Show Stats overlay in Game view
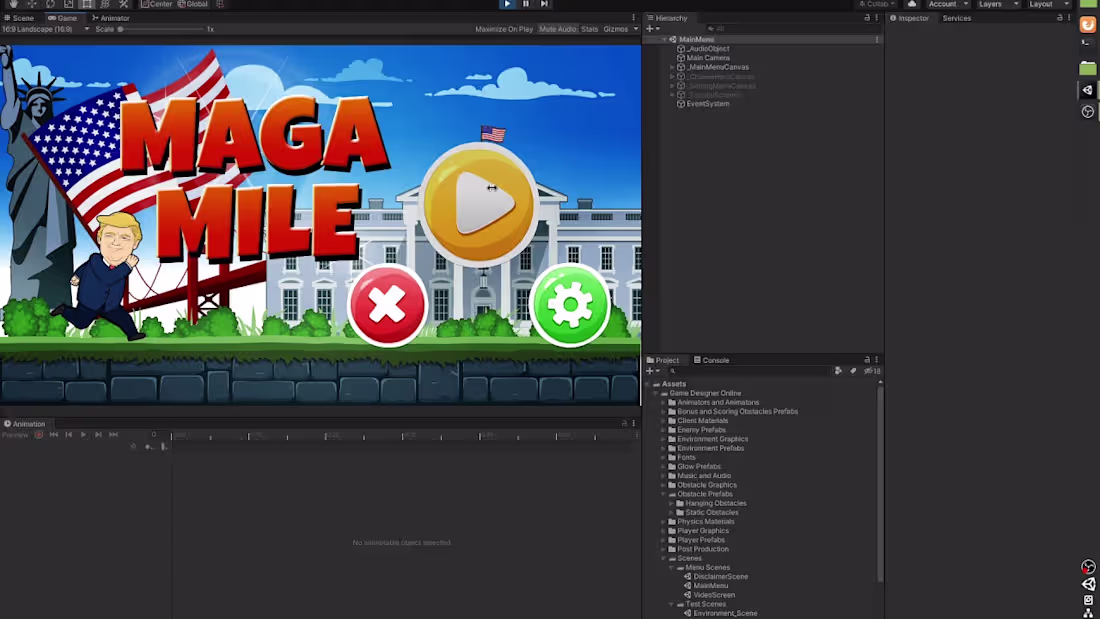The height and width of the screenshot is (619, 1100). (x=589, y=29)
